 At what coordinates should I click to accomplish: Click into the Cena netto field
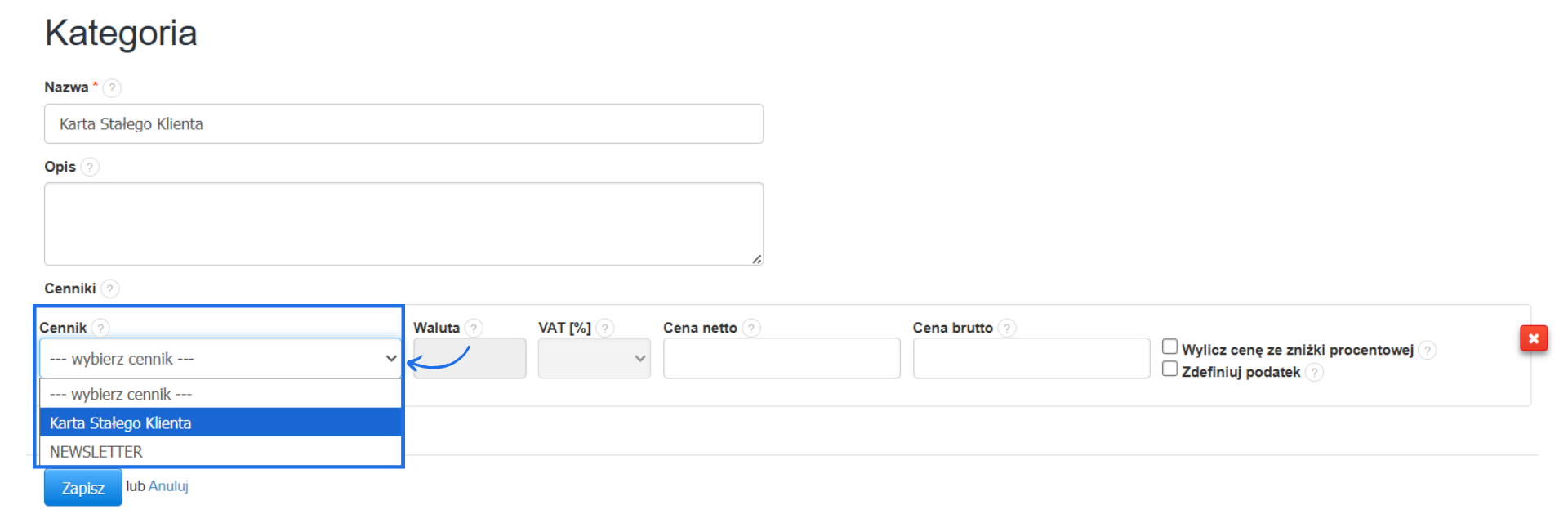(x=782, y=359)
